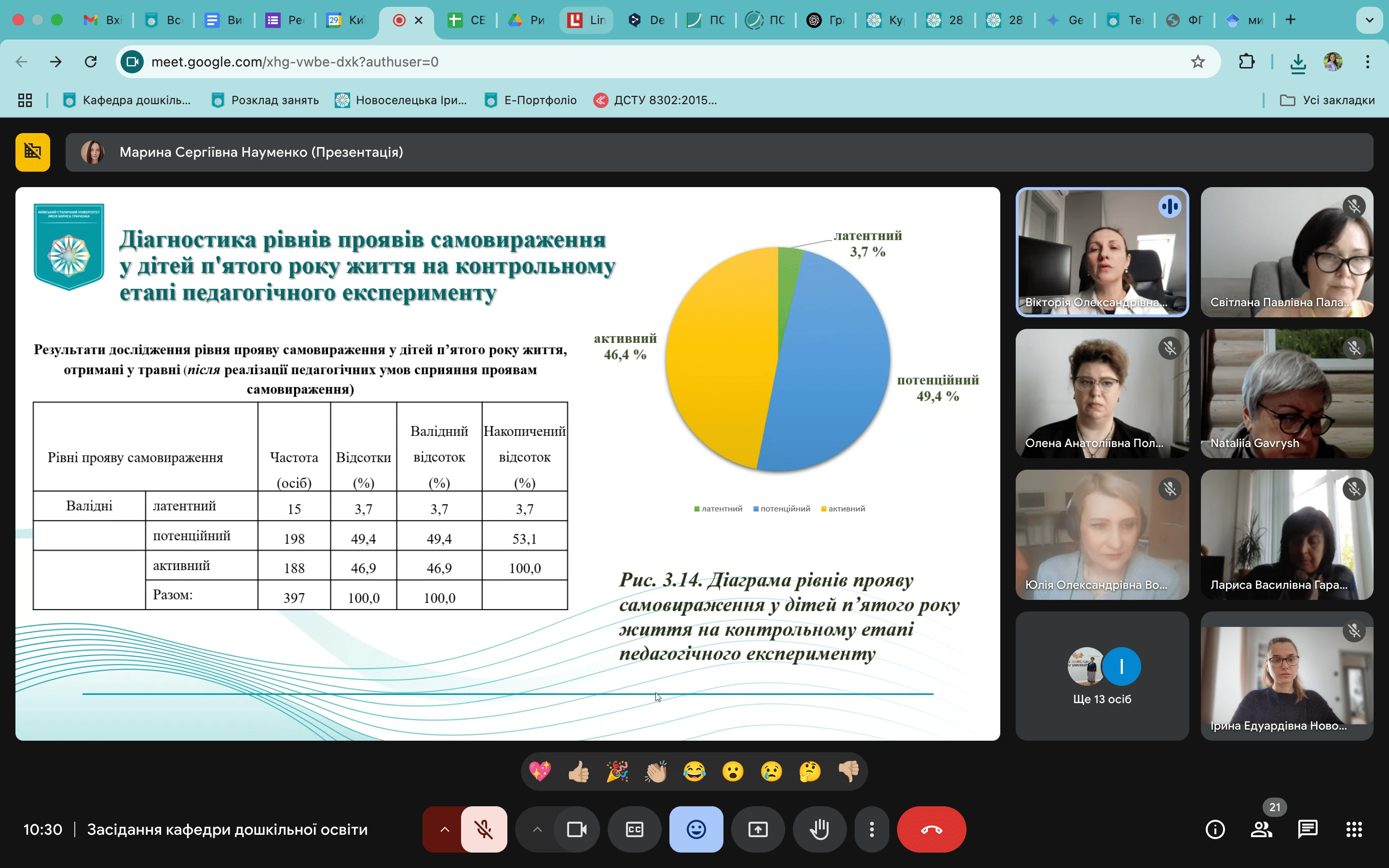
Task: Open the present screen button
Action: (758, 829)
